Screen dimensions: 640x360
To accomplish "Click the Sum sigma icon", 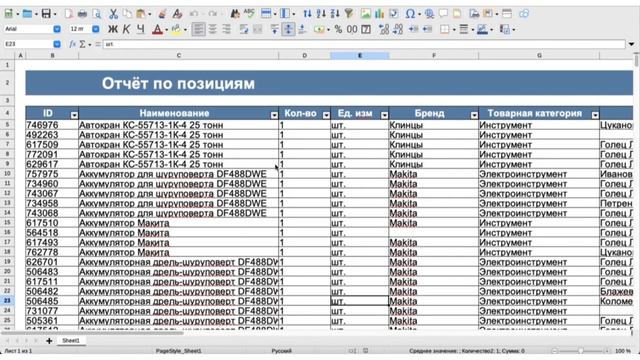I will pos(82,44).
